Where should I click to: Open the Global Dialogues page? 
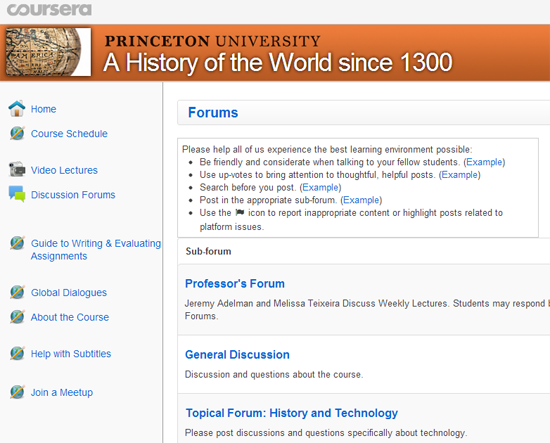pos(69,293)
